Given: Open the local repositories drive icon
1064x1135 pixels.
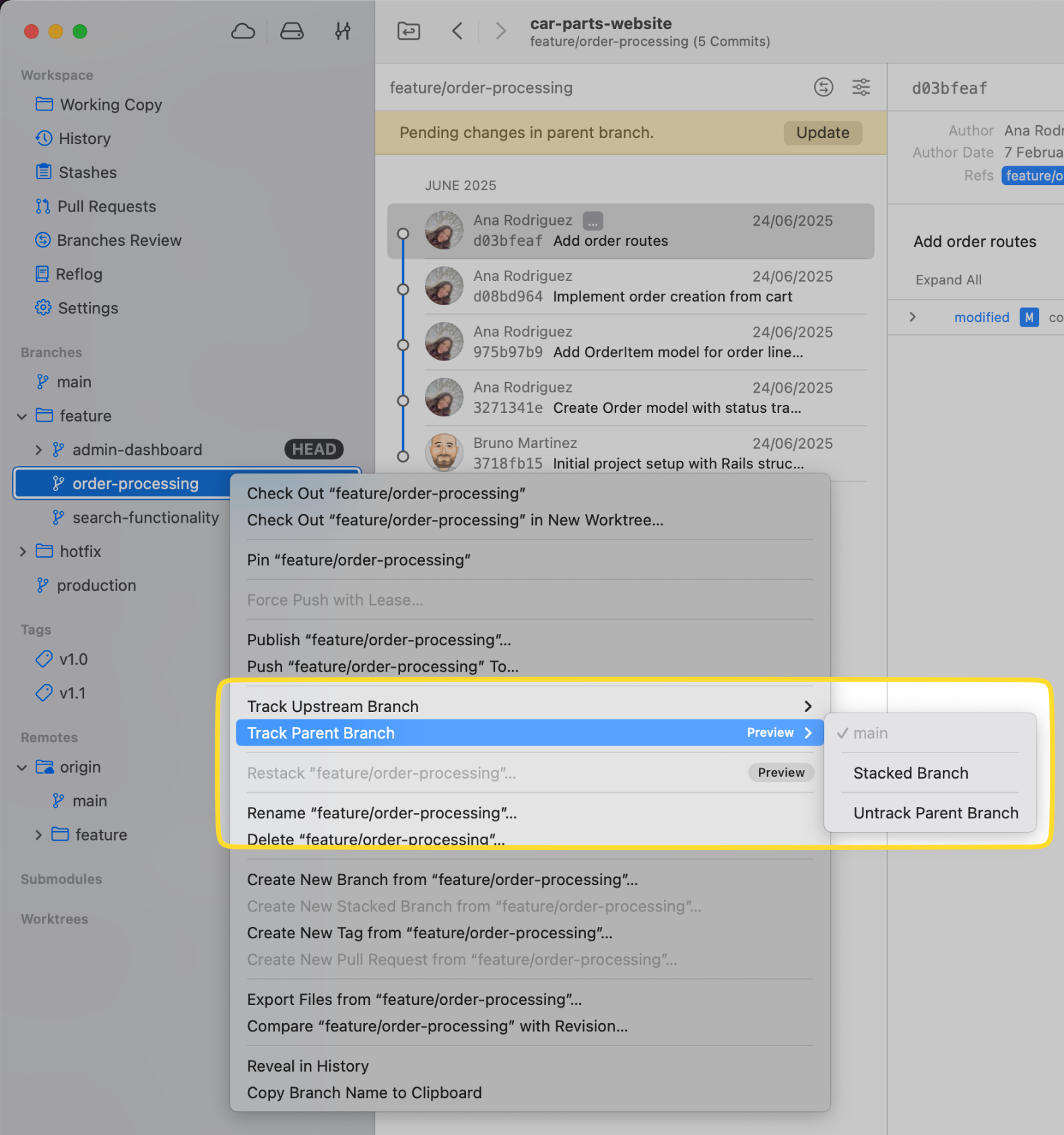Looking at the screenshot, I should point(292,32).
